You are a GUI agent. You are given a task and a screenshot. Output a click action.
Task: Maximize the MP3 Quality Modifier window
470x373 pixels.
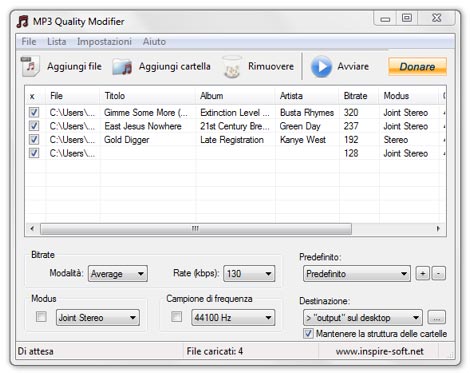pos(407,18)
